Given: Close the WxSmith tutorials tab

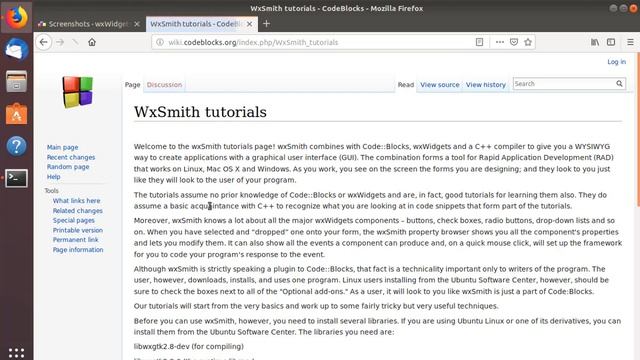Looking at the screenshot, I should pos(249,24).
